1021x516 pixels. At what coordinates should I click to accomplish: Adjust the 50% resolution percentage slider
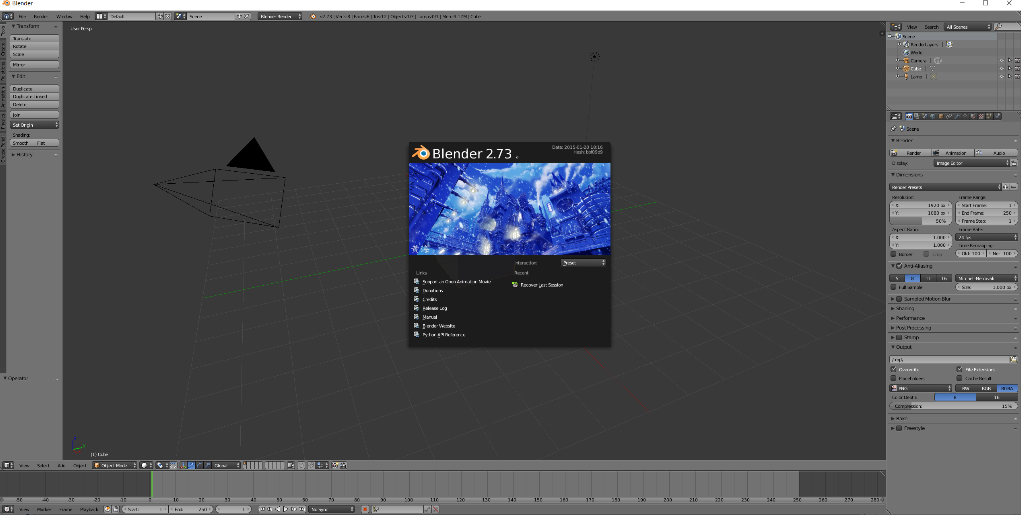[x=921, y=222]
